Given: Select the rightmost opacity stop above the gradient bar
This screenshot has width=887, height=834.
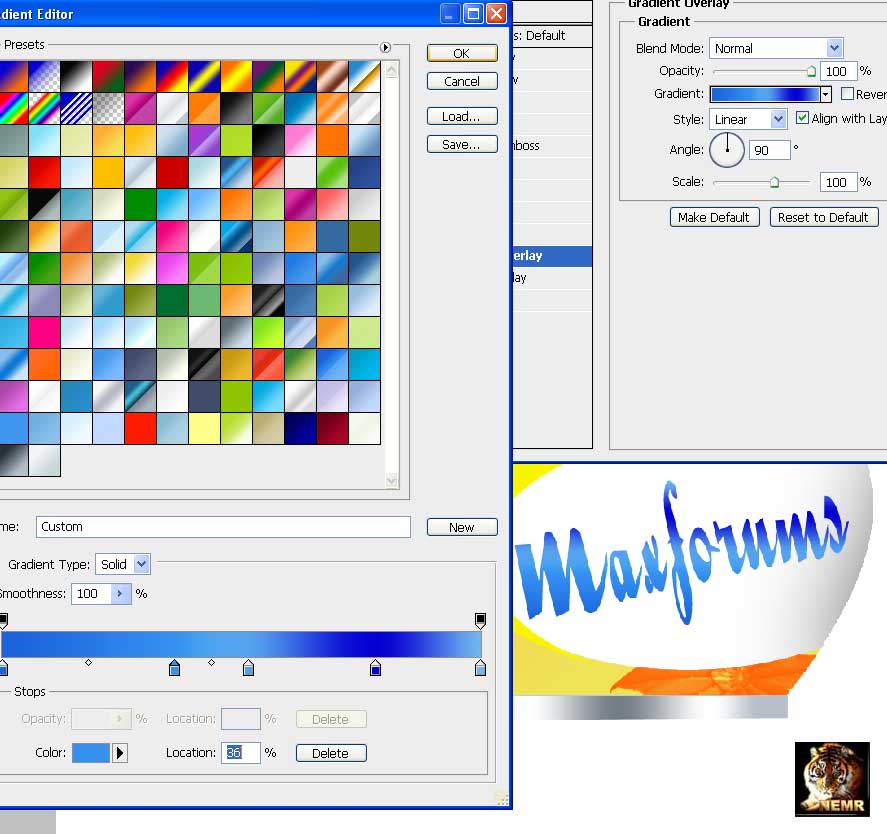Looking at the screenshot, I should [480, 621].
